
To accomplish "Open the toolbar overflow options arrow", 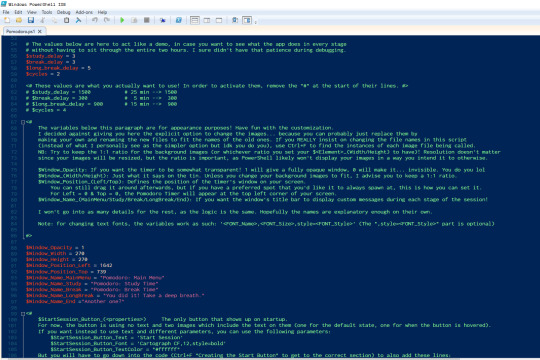I will click(256, 22).
